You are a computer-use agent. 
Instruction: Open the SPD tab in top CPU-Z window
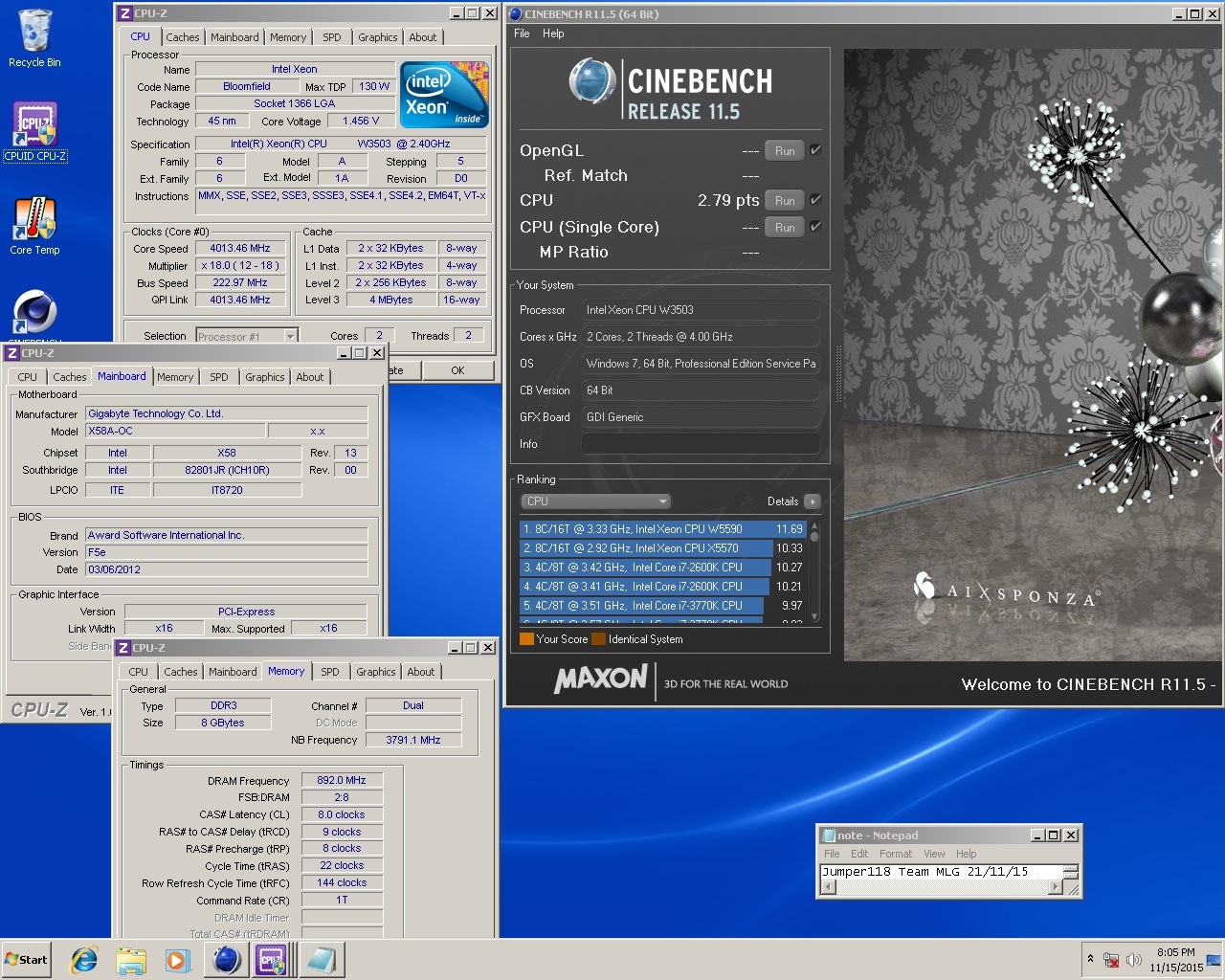332,37
